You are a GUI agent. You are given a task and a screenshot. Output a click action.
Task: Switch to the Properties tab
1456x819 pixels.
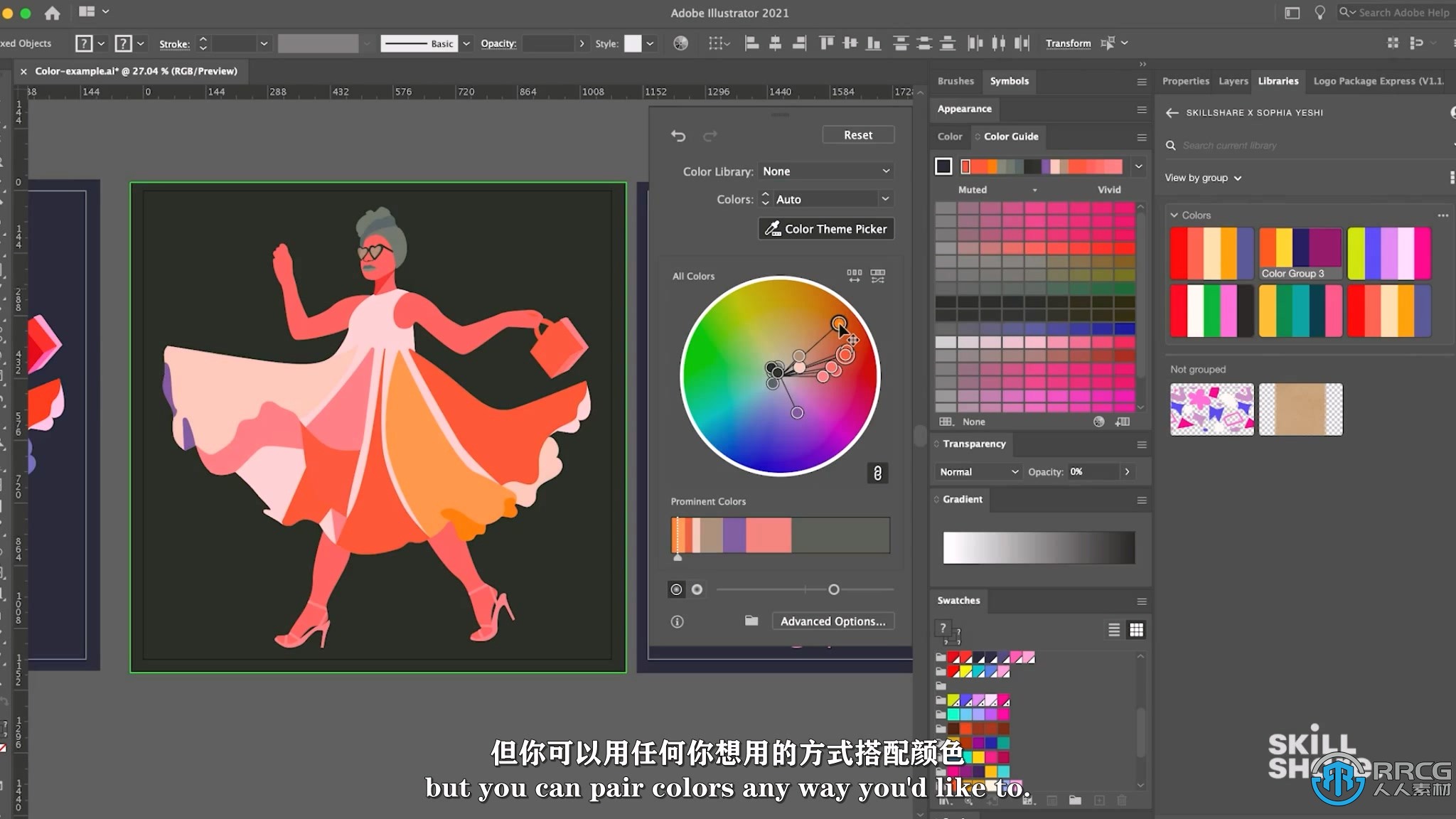tap(1185, 81)
